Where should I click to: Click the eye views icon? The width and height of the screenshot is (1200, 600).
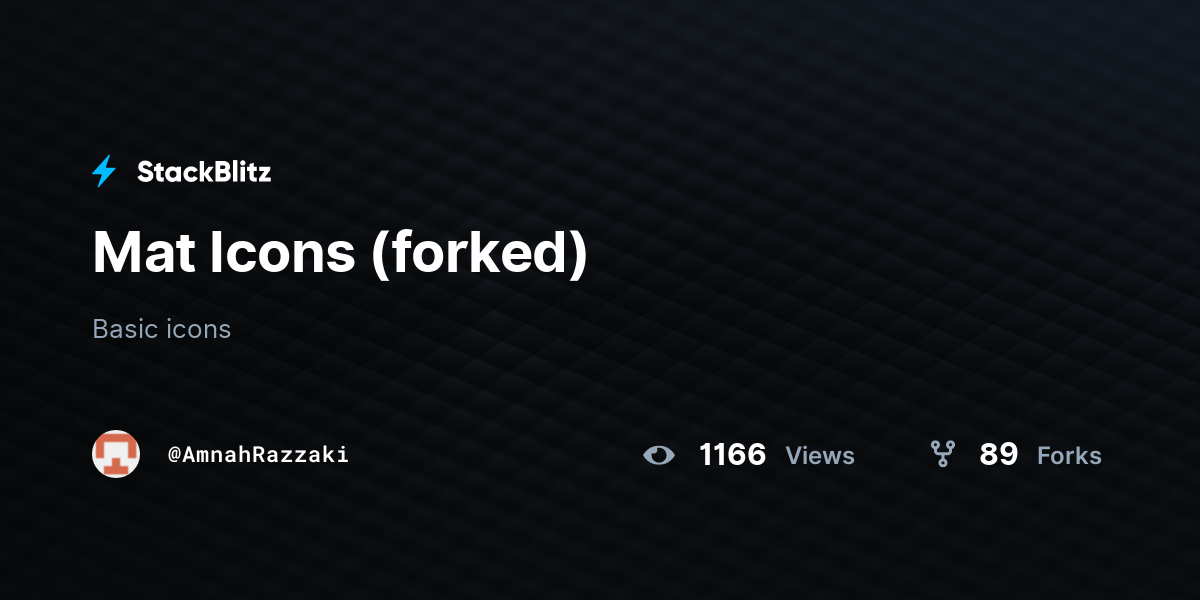coord(659,455)
